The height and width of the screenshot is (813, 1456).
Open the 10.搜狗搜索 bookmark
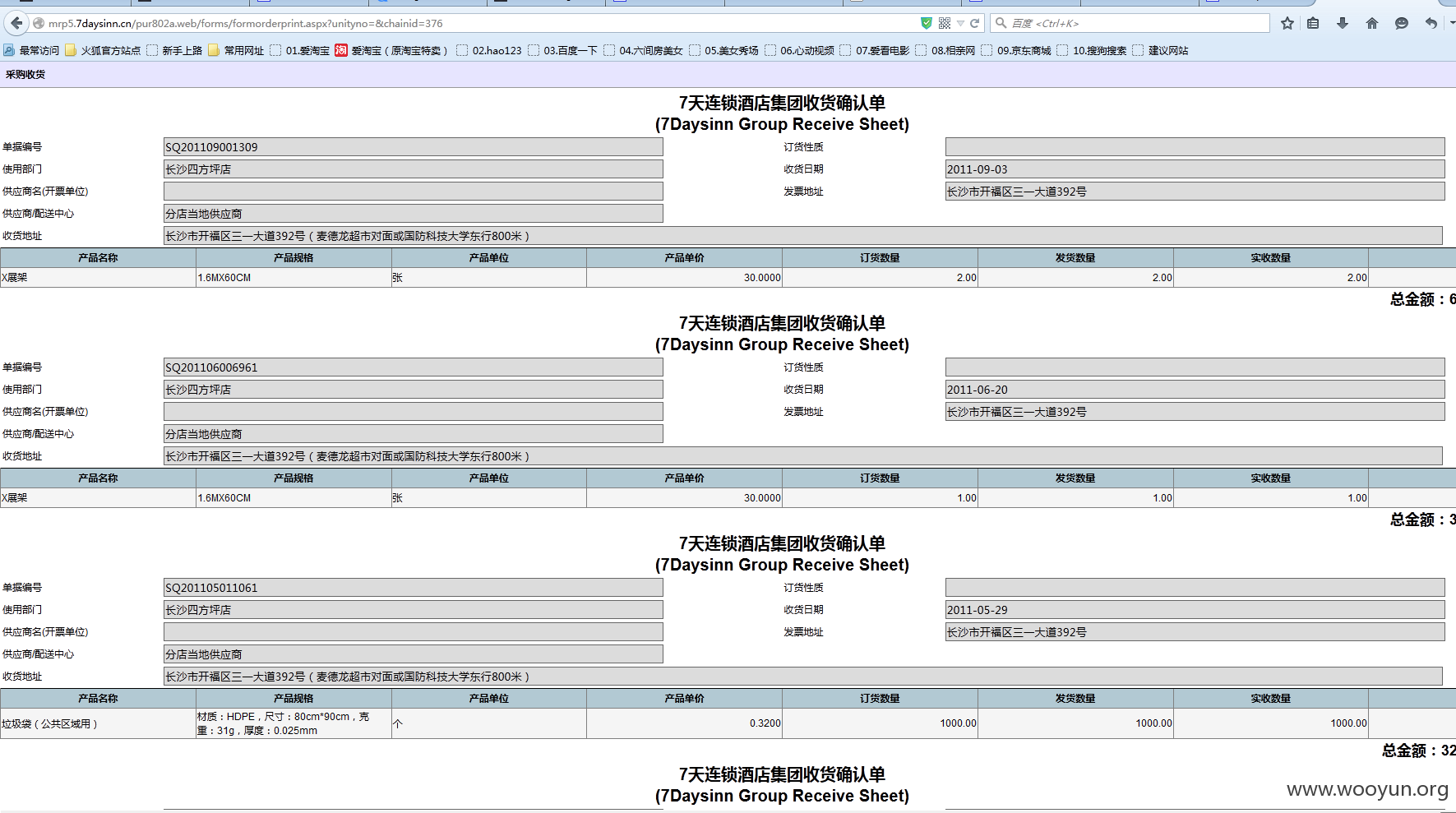click(x=1093, y=51)
